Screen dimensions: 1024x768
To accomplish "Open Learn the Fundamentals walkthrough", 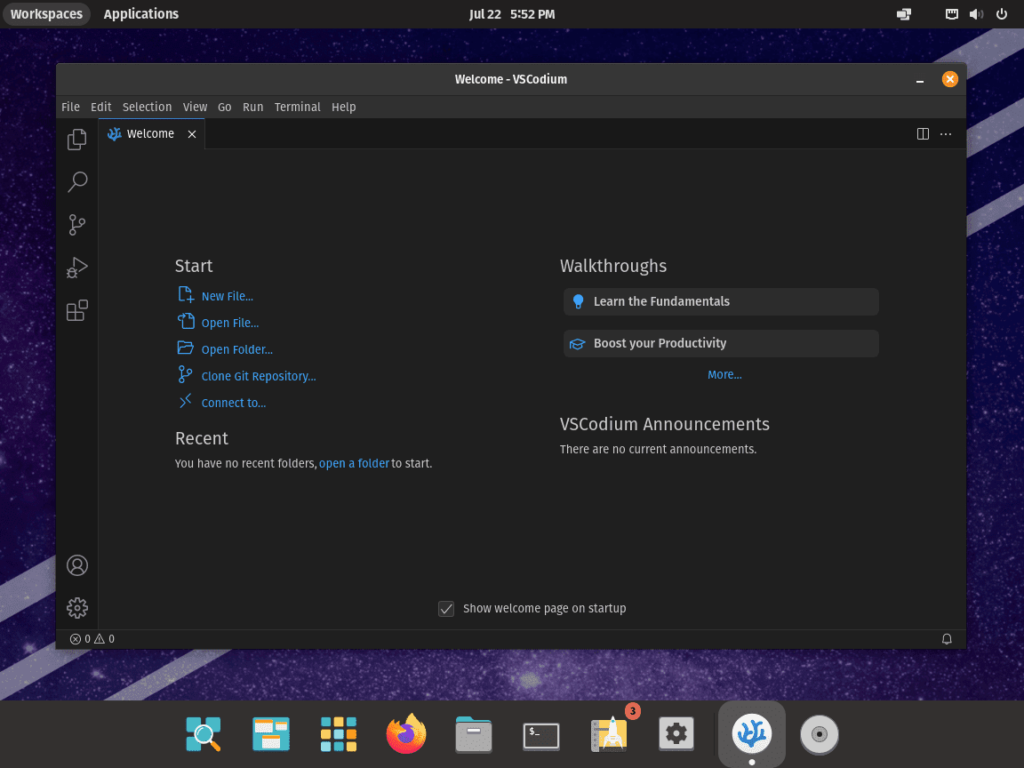I will [721, 302].
